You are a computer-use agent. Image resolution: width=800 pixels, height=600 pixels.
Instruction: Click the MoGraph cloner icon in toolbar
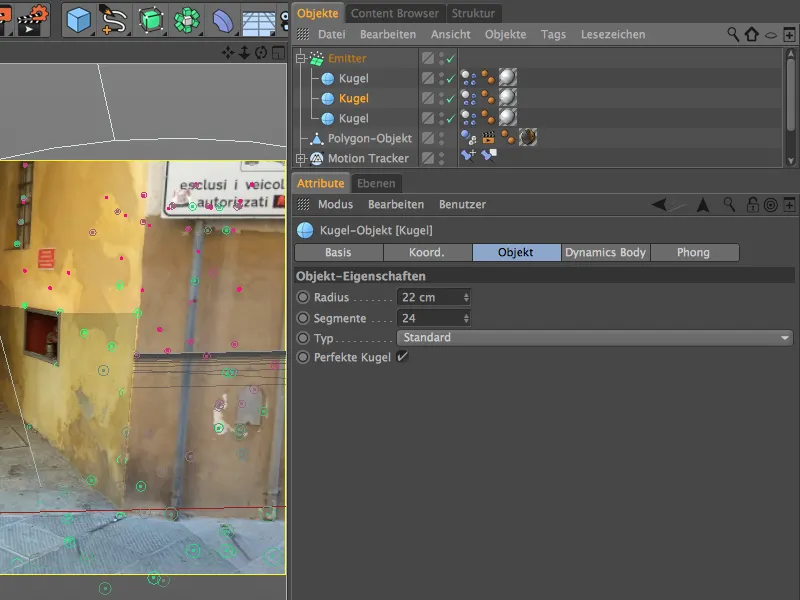tap(187, 19)
